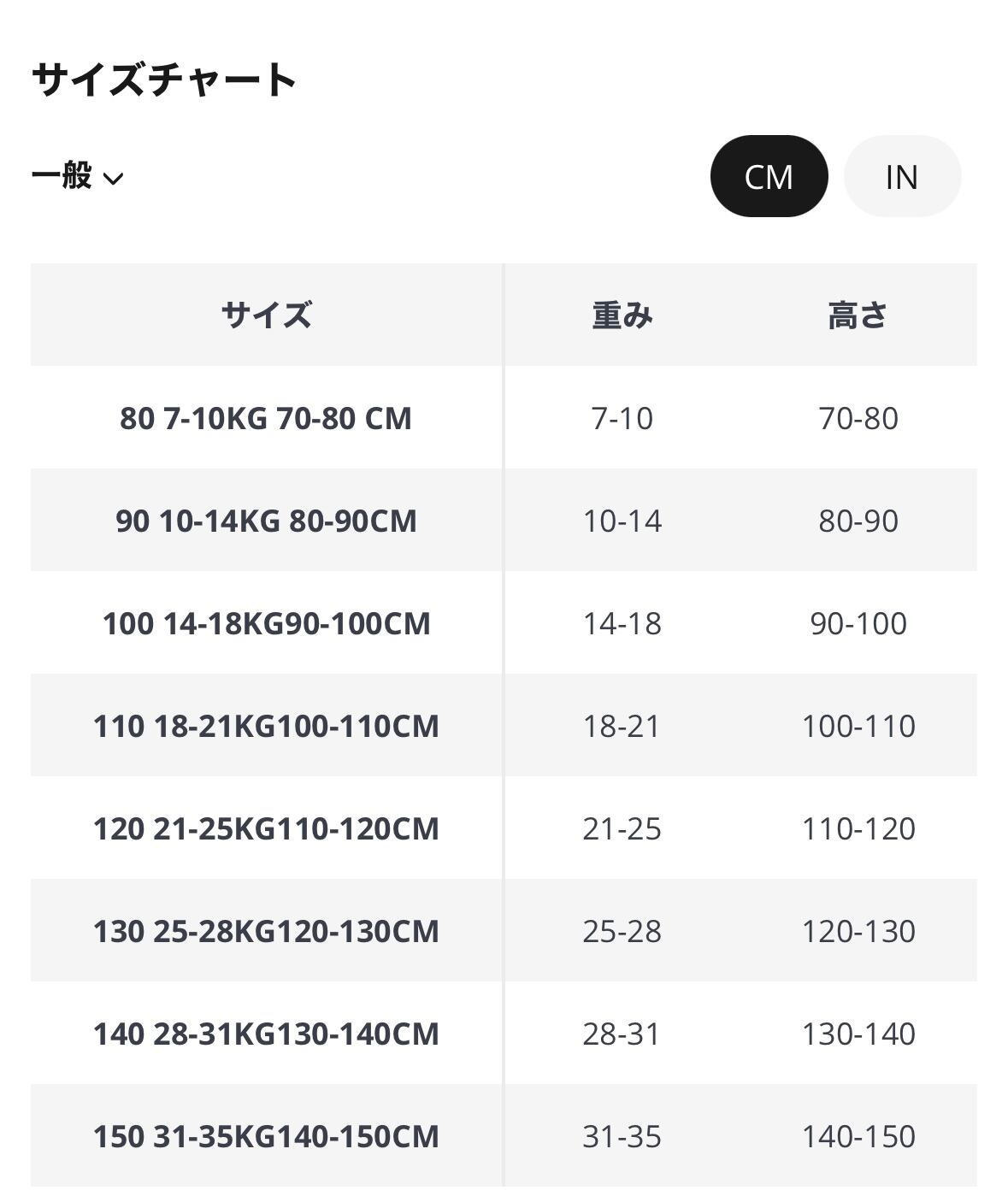Click the 140-150 height cell
1008x1202 pixels.
(858, 1136)
